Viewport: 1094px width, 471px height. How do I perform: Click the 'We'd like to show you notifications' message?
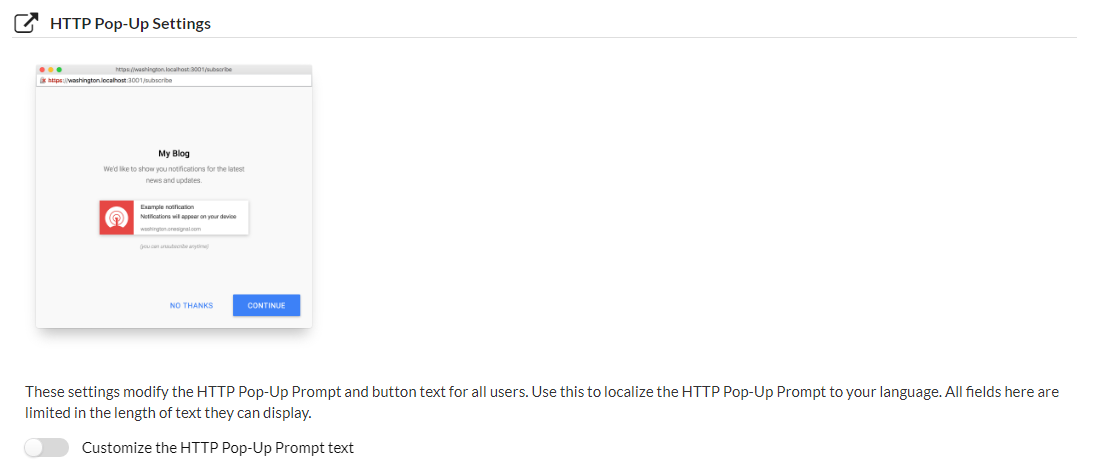coord(174,174)
